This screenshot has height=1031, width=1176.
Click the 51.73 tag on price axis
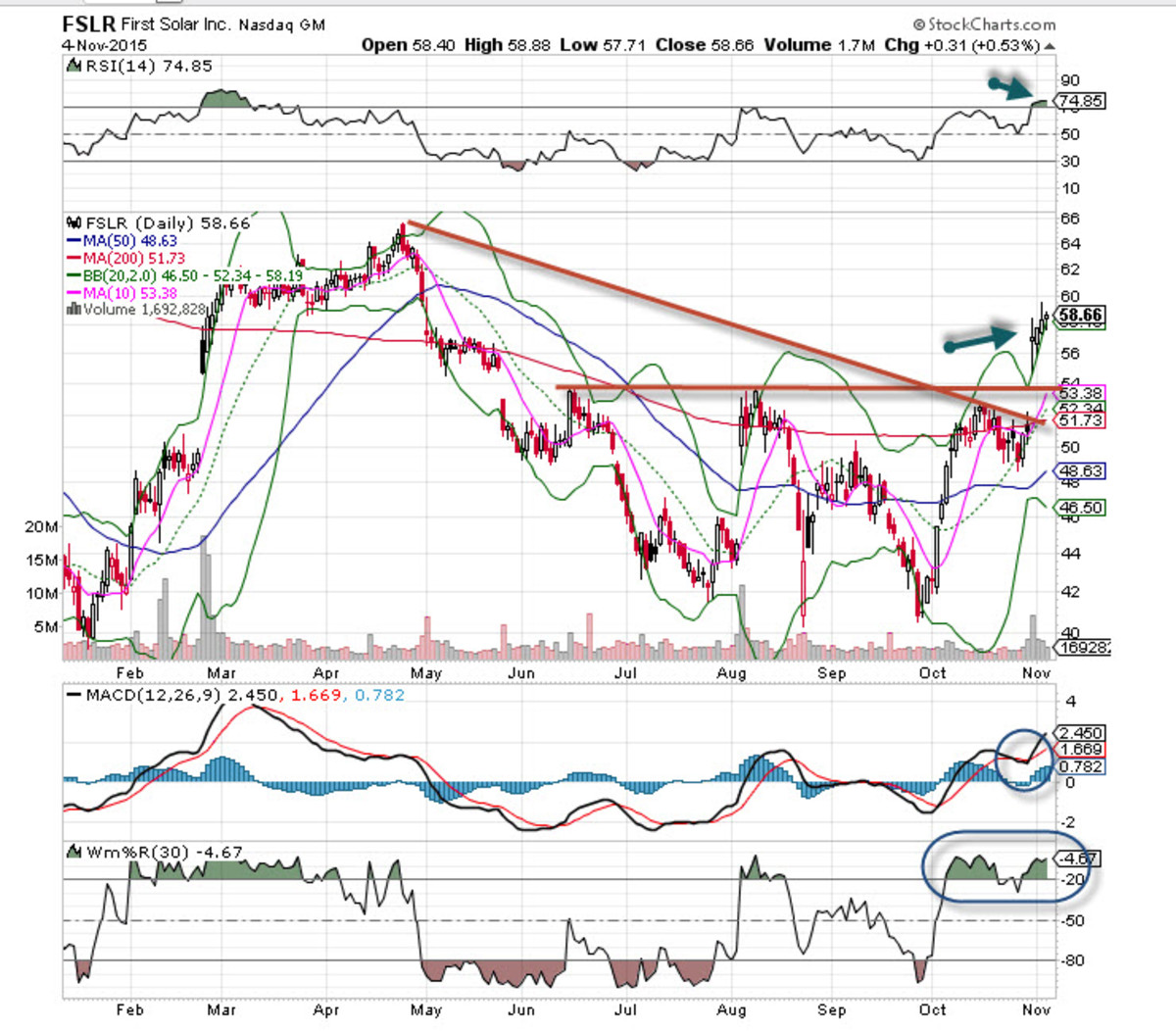1081,420
